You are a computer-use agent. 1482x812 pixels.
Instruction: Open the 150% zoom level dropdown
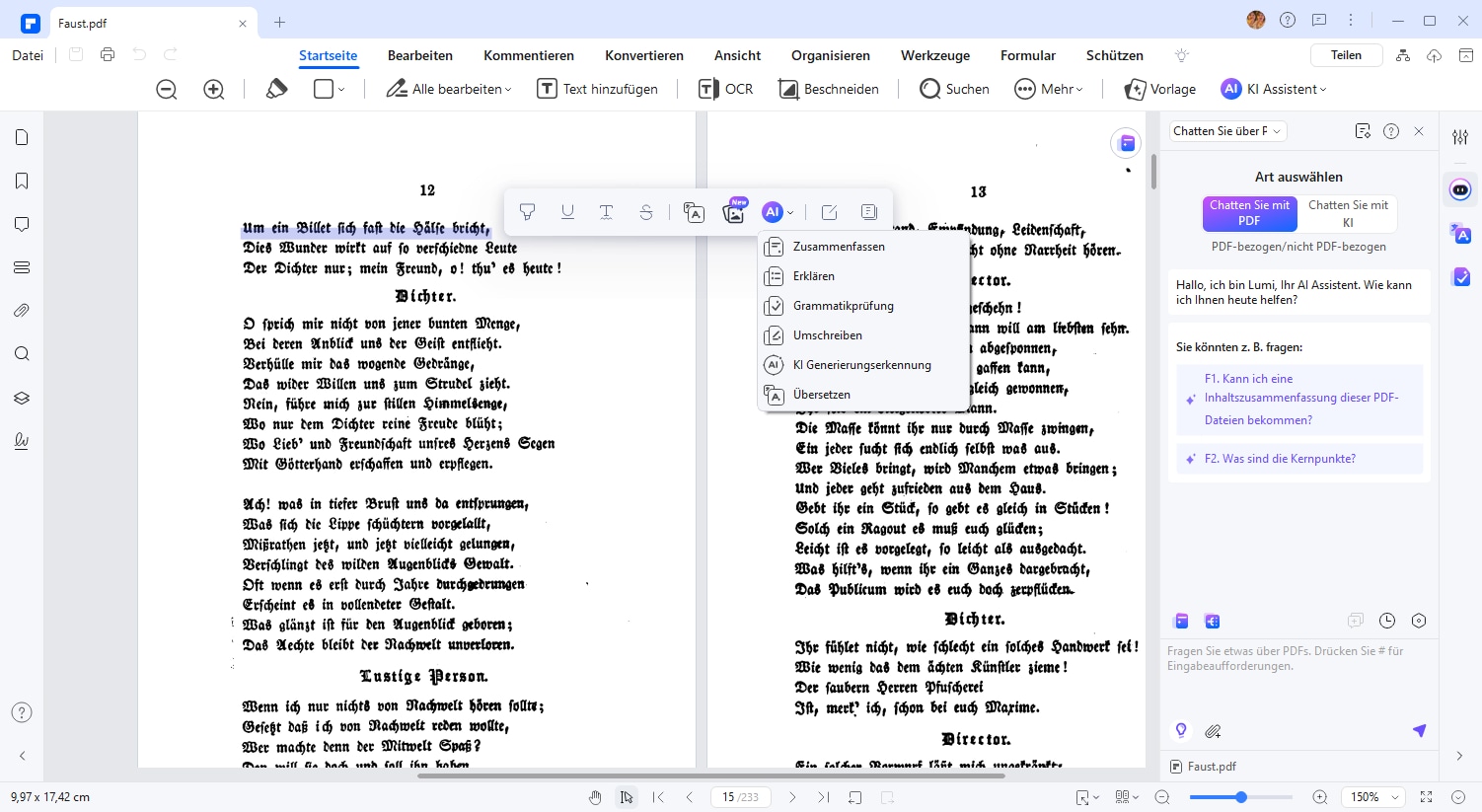click(x=1373, y=797)
